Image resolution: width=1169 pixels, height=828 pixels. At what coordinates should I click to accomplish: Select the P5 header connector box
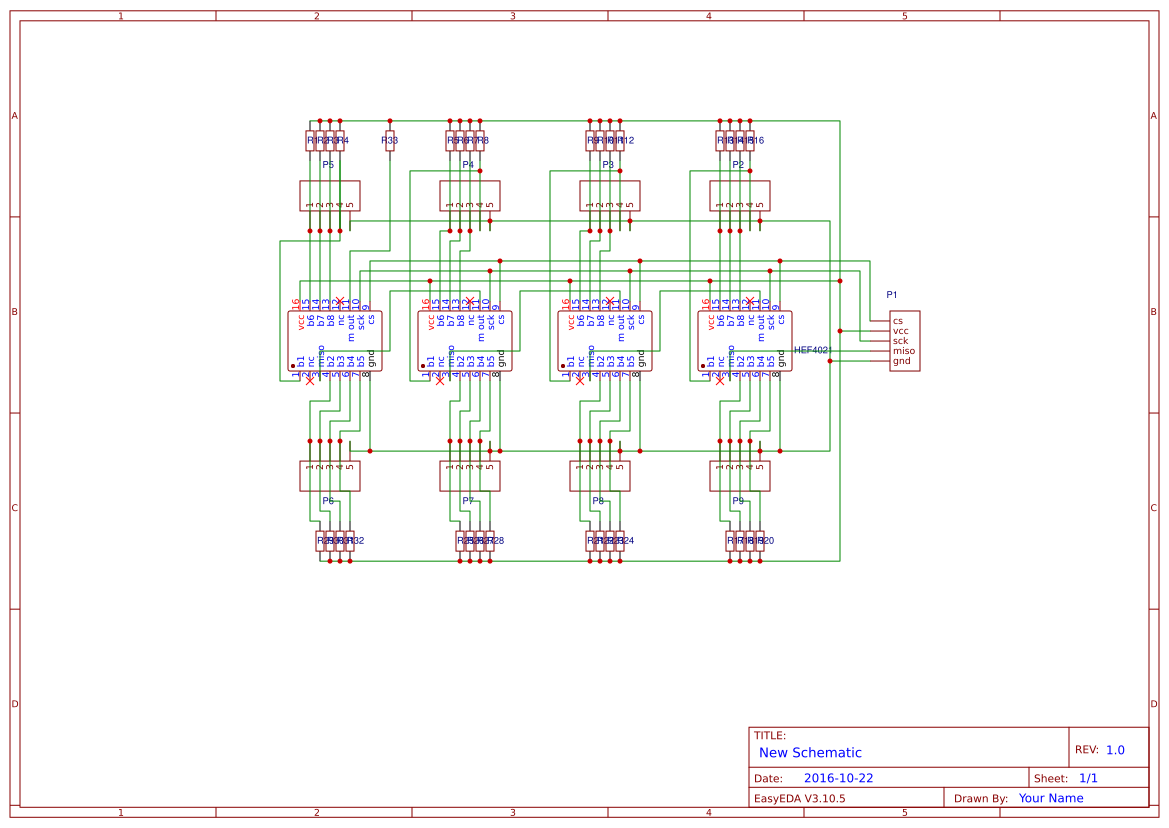click(x=330, y=195)
